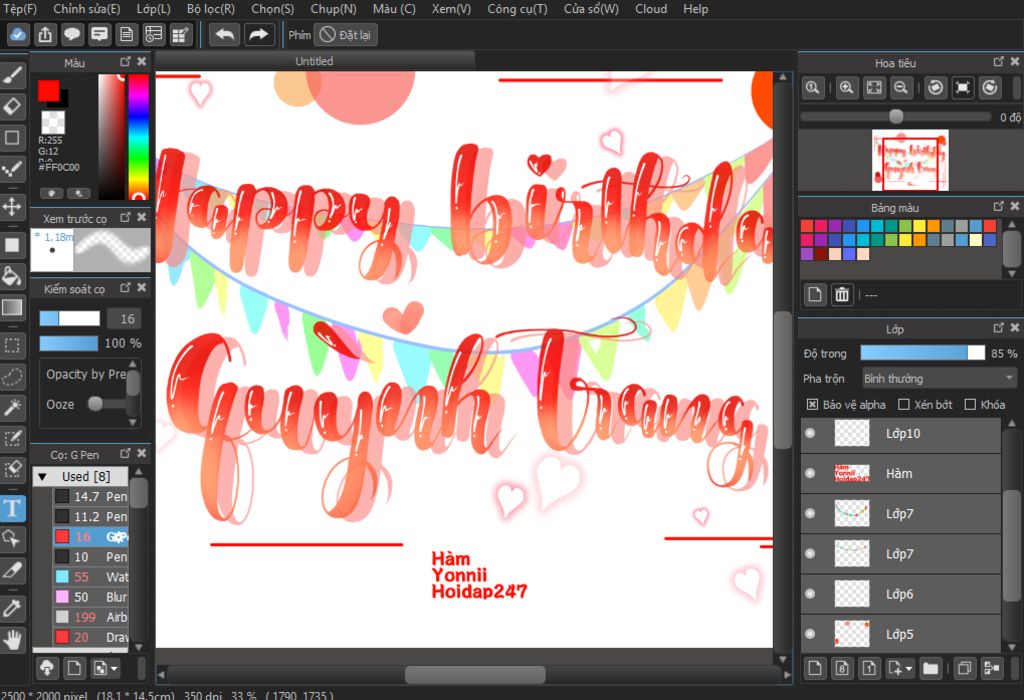This screenshot has height=700, width=1024.
Task: Select the 14.7 Pen brush
Action: [90, 496]
